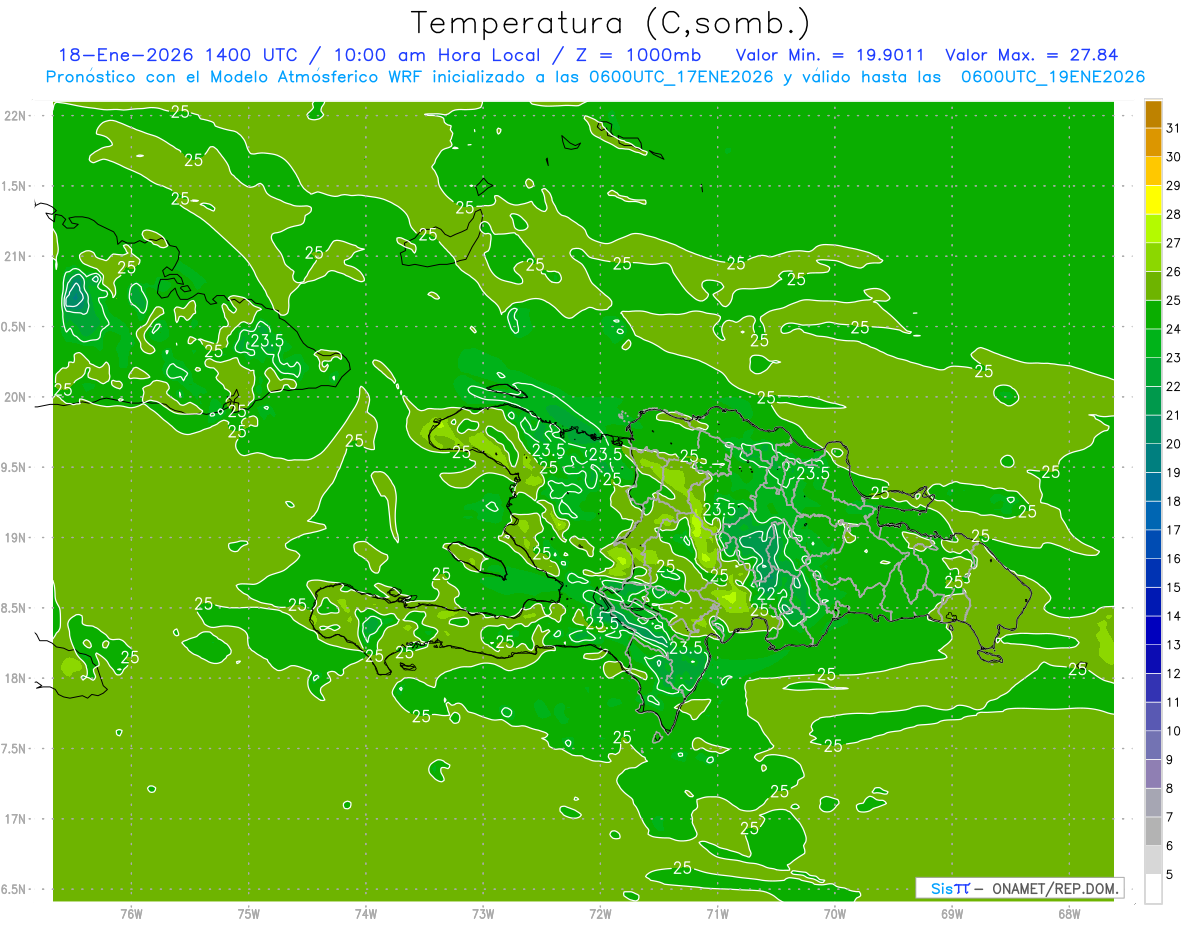The image size is (1200, 927).
Task: Click the "73W" longitude label
Action: (x=483, y=913)
